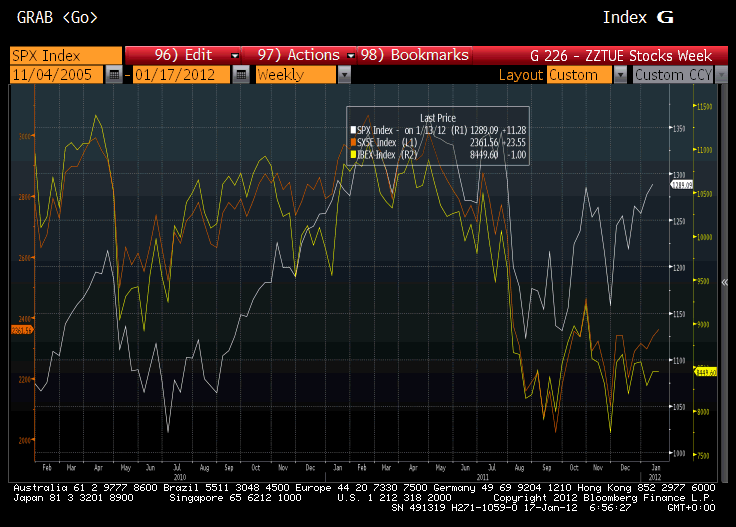The height and width of the screenshot is (527, 736).
Task: Click the Index G logo icon
Action: point(665,17)
